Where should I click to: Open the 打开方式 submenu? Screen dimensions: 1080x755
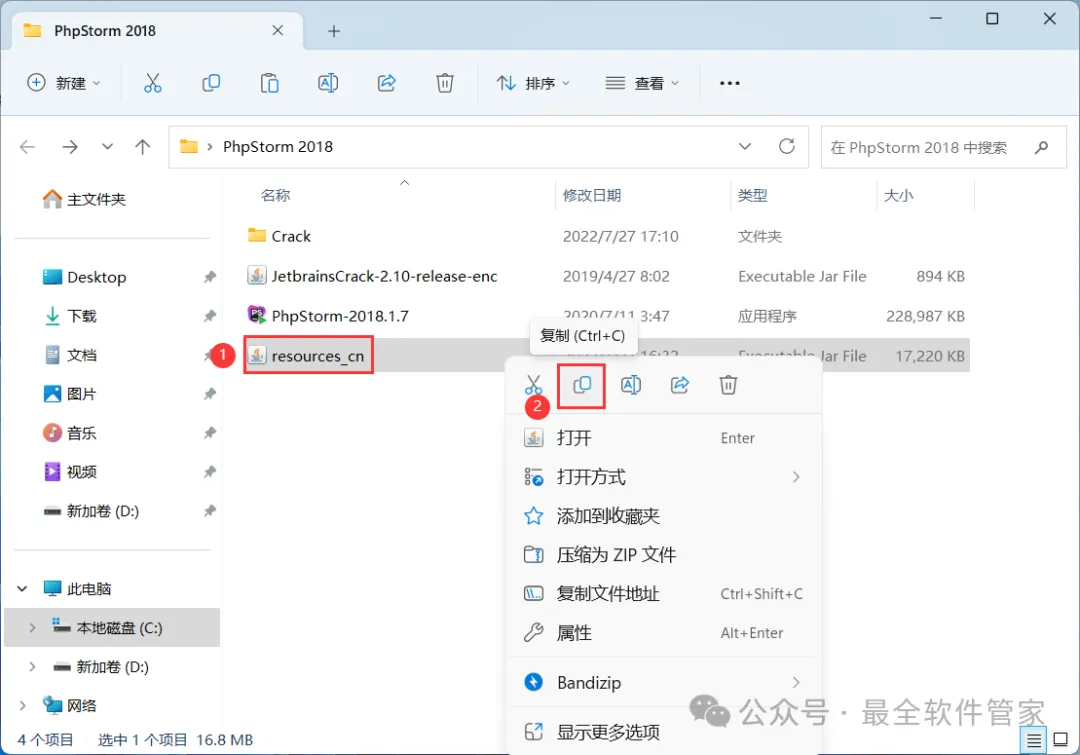pos(664,477)
